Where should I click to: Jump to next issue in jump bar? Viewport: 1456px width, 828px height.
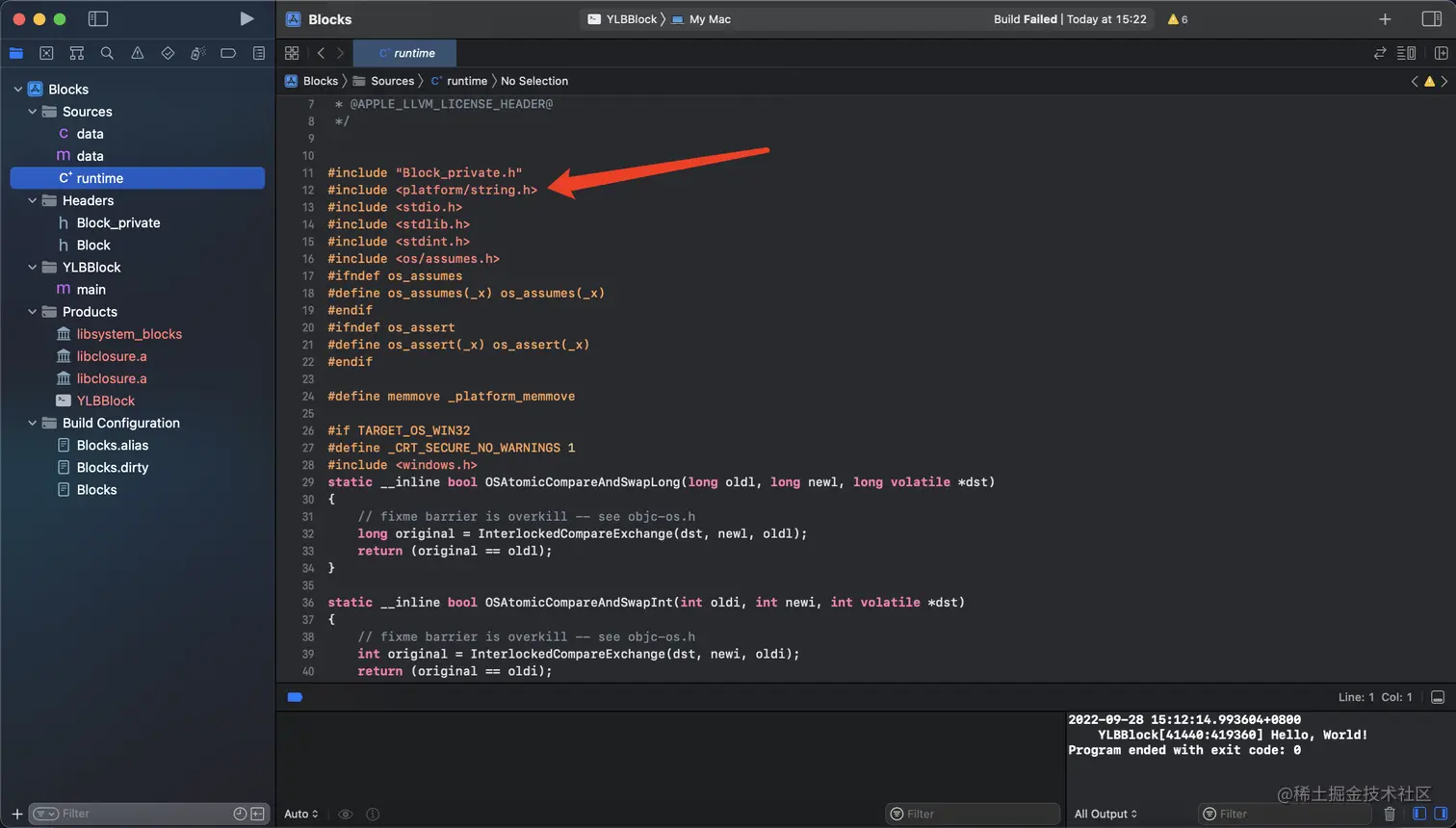coord(1444,81)
